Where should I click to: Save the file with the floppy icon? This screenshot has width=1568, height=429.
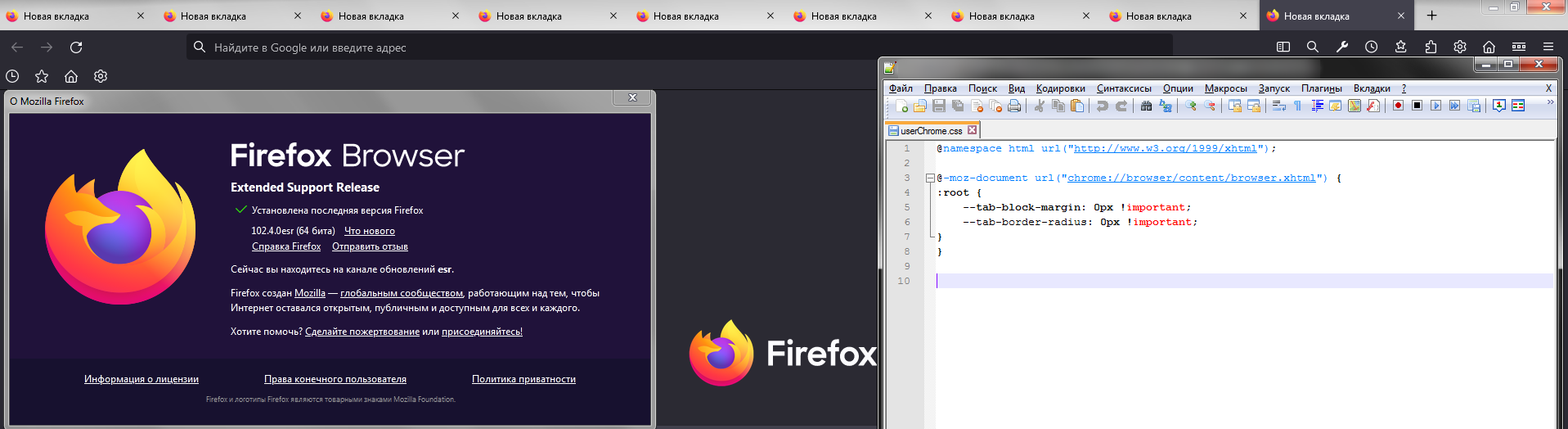[x=939, y=106]
